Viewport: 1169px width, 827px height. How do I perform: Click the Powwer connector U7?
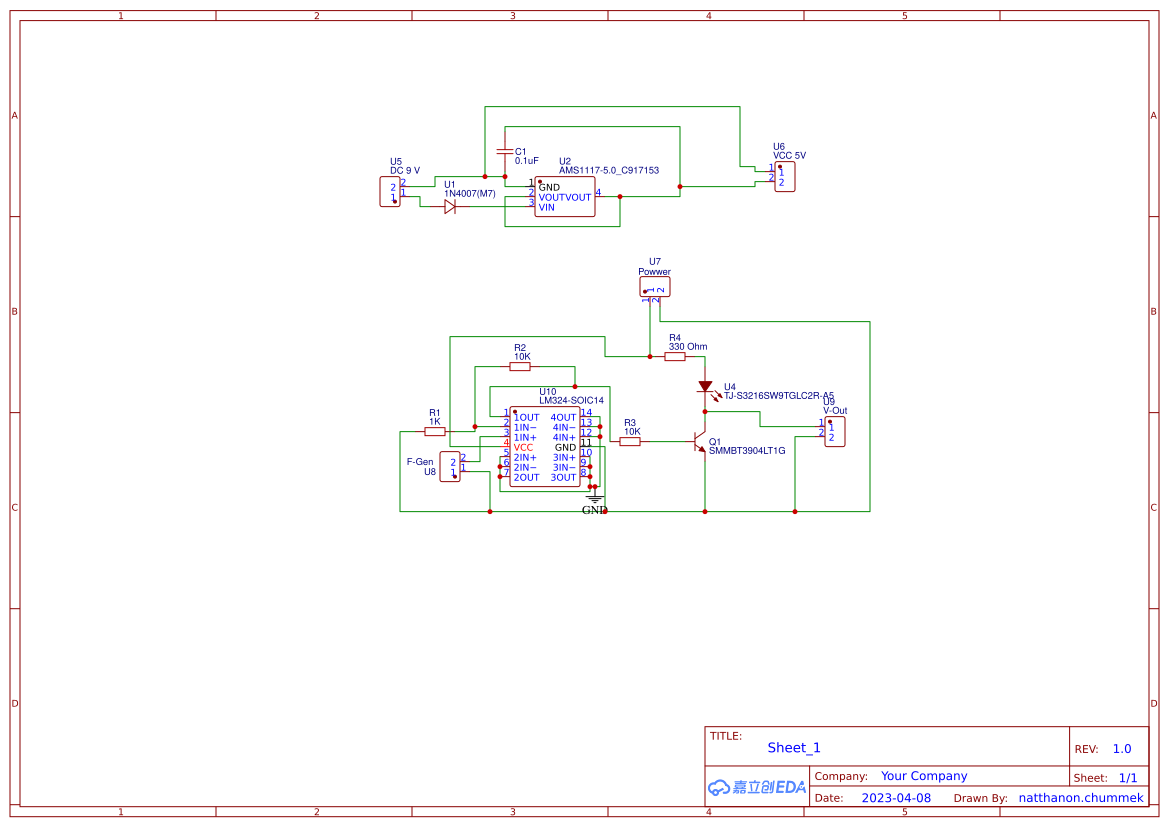tap(655, 287)
